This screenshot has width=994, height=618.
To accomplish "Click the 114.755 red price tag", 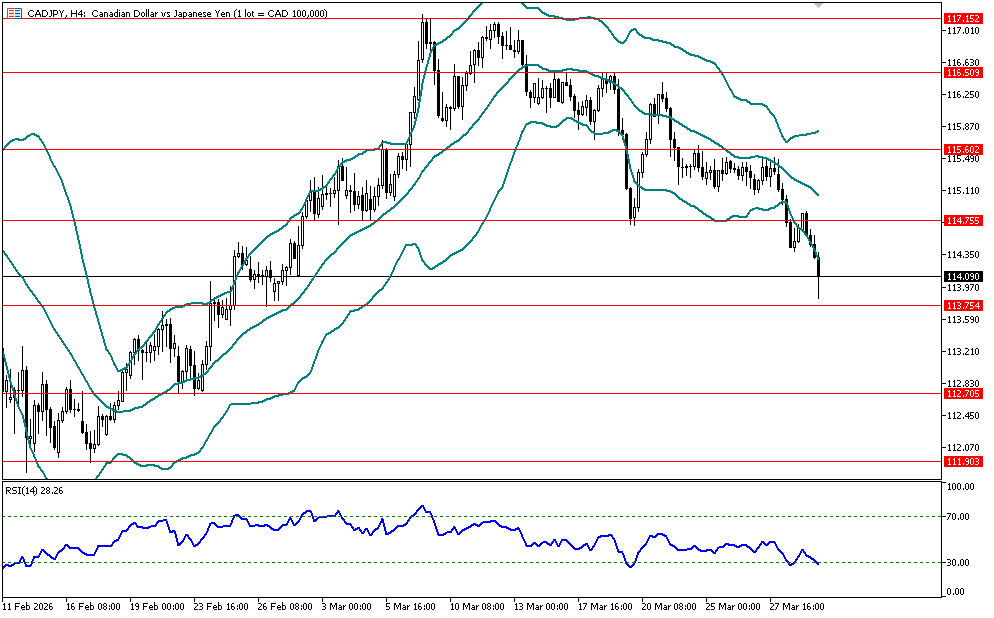I will pyautogui.click(x=964, y=220).
